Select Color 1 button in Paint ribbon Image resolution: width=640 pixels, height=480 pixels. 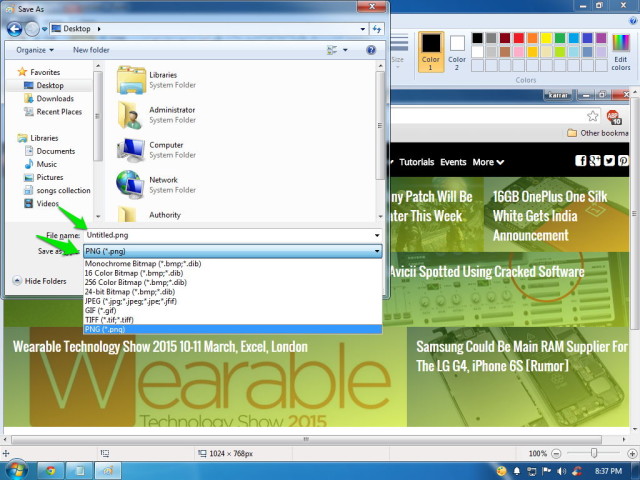click(x=431, y=52)
